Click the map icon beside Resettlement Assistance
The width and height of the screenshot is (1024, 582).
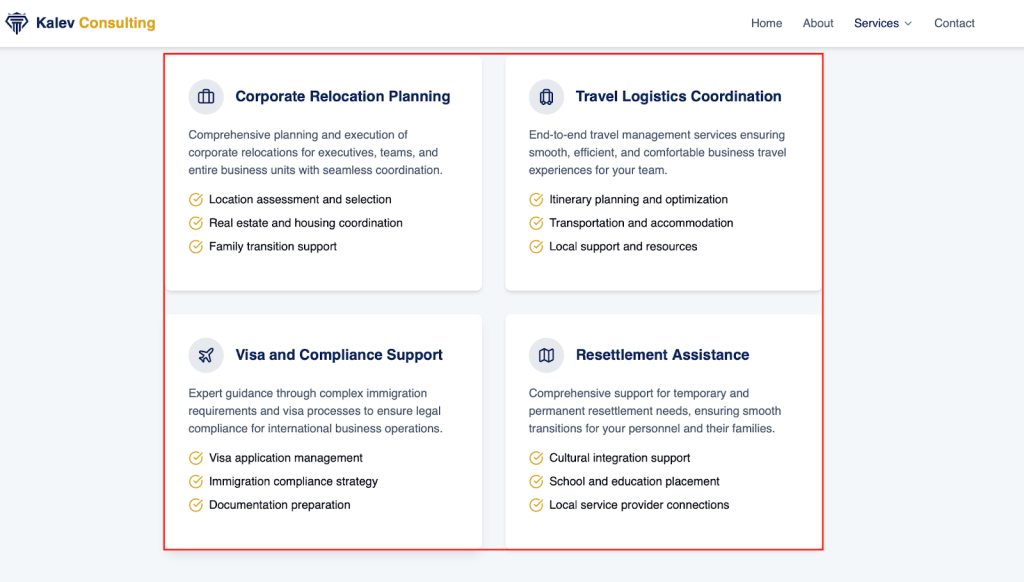click(x=546, y=355)
